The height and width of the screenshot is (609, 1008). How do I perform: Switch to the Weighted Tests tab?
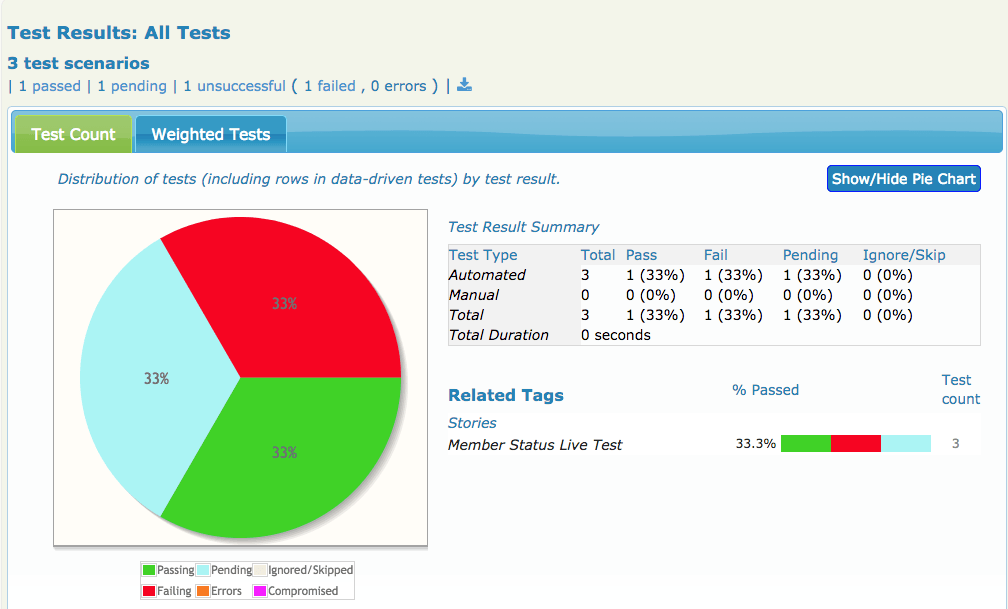[x=211, y=134]
